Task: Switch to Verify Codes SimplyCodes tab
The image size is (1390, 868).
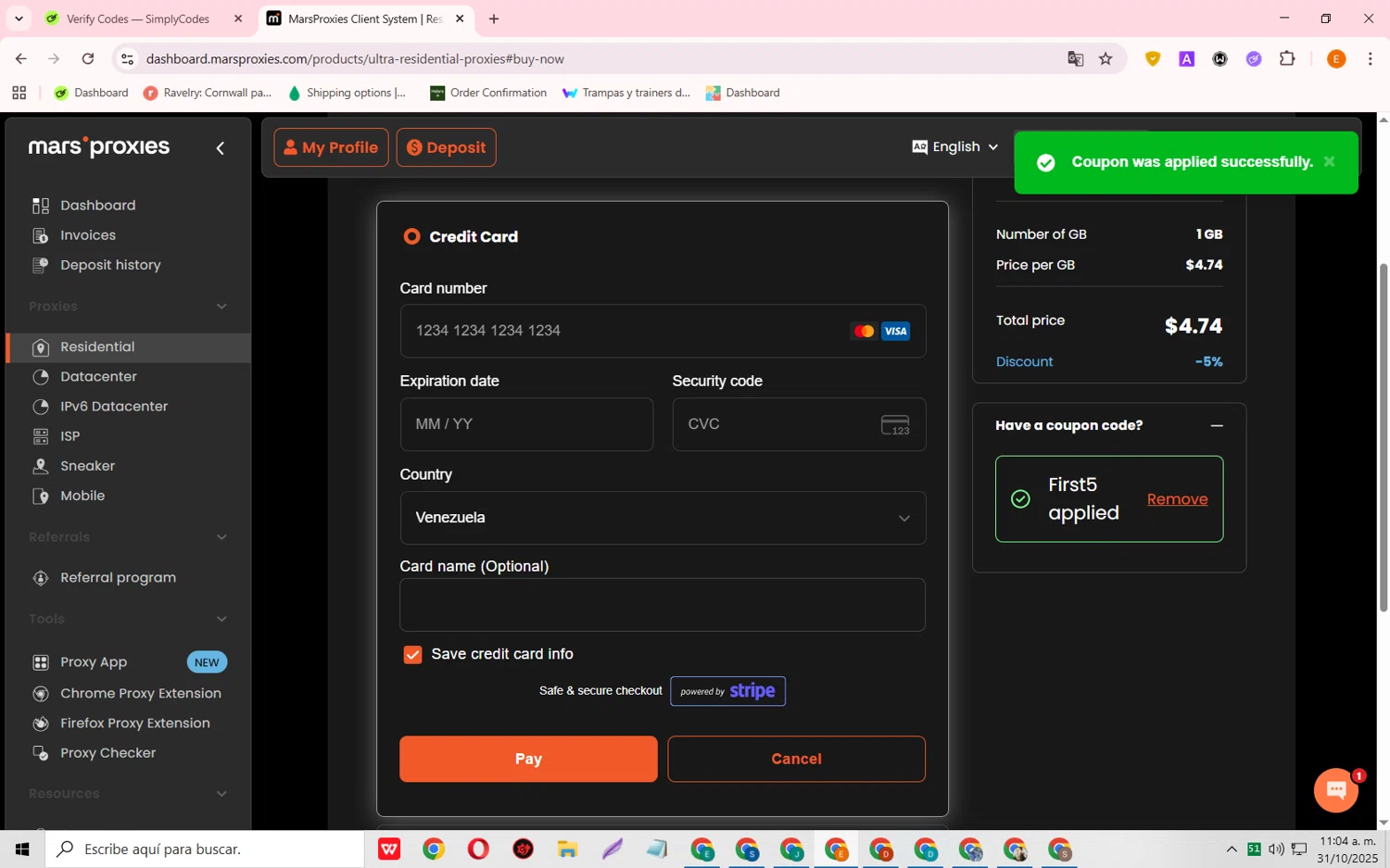Action: [x=137, y=19]
